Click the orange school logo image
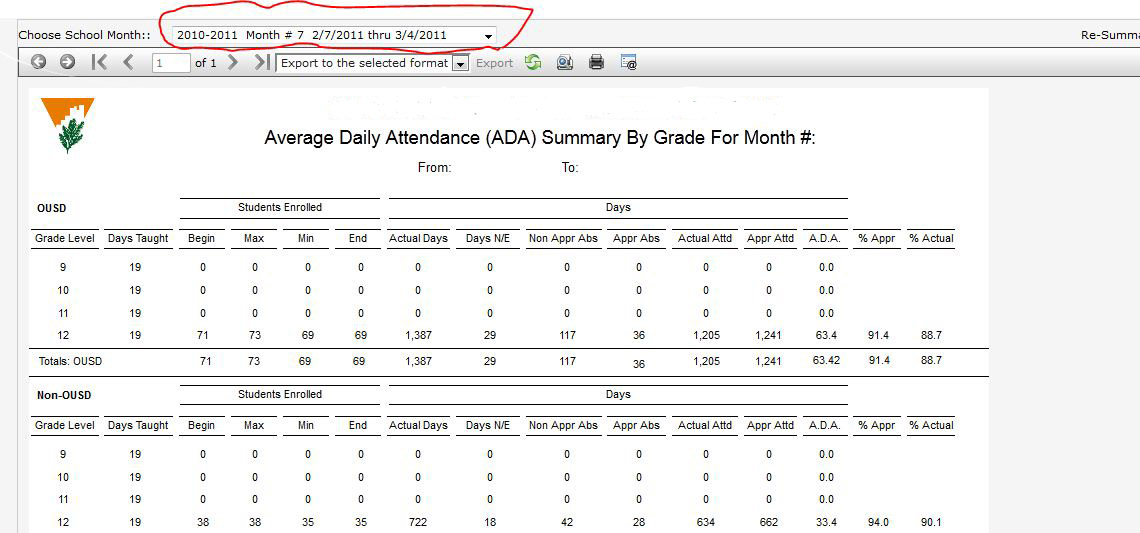 click(68, 125)
